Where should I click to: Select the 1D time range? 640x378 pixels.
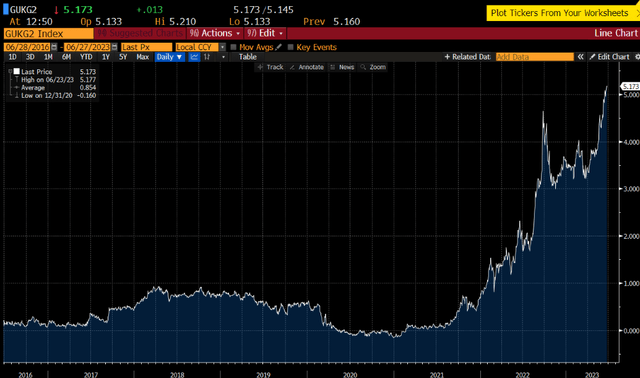pos(13,57)
